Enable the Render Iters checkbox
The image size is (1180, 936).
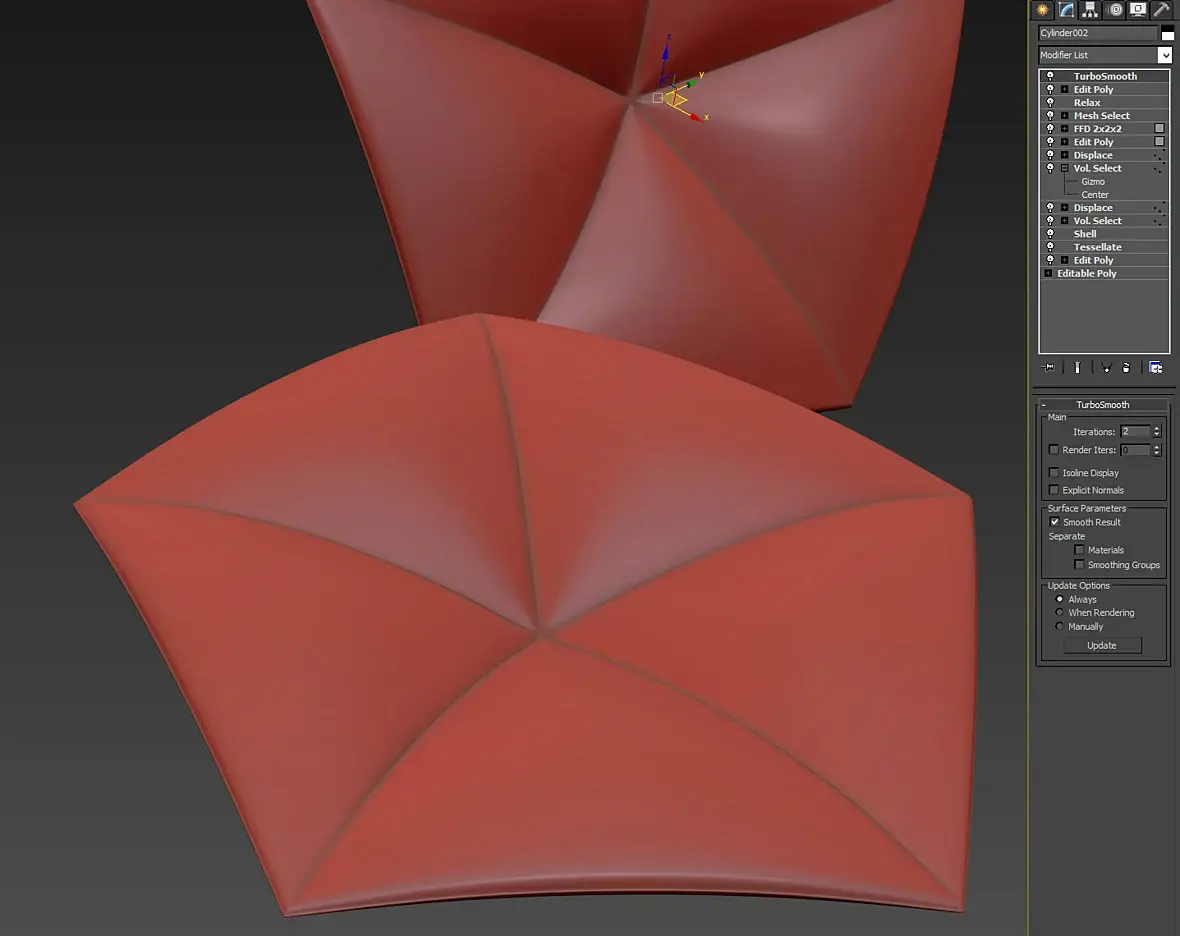click(1054, 450)
